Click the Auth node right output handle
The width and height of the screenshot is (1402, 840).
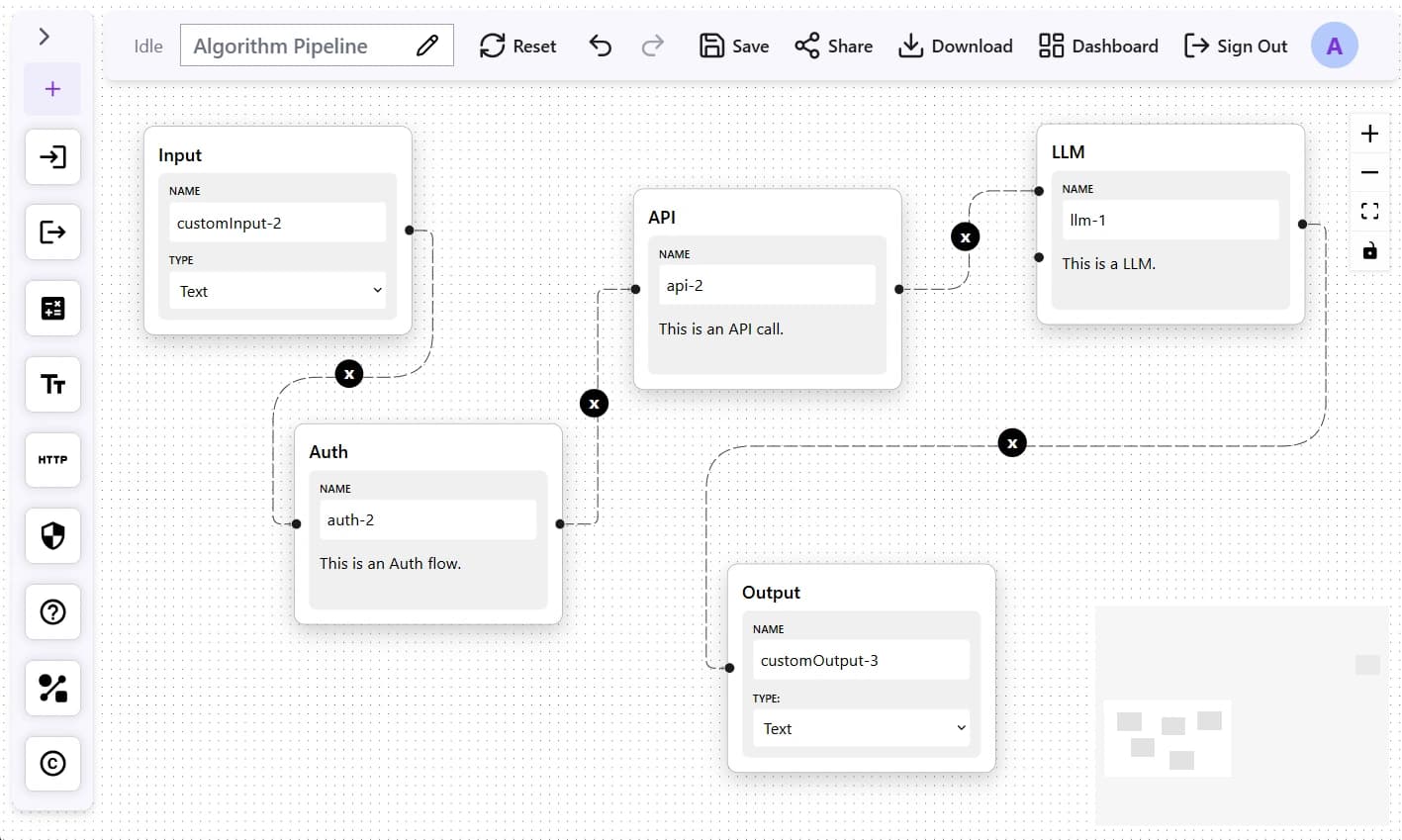[560, 523]
